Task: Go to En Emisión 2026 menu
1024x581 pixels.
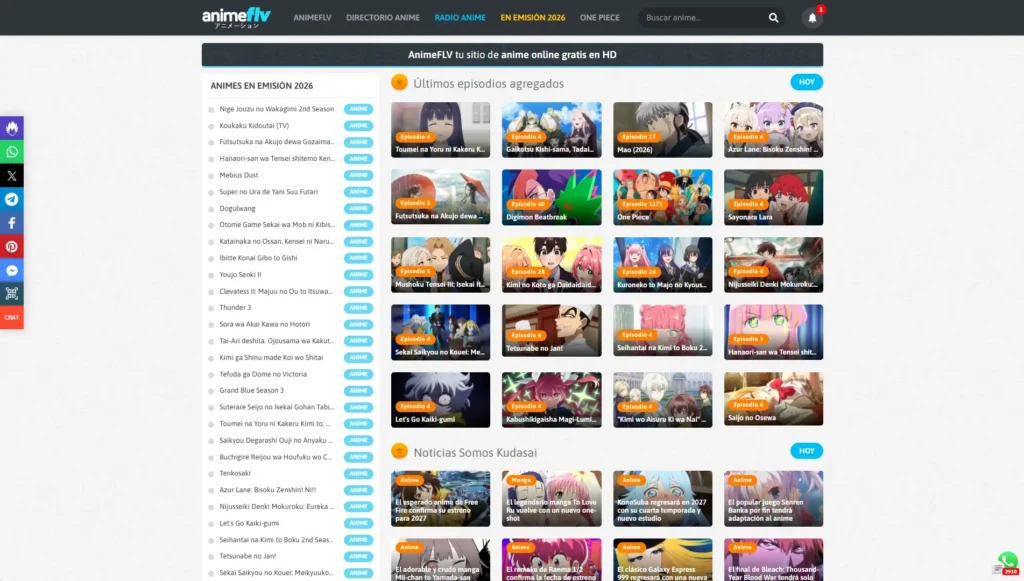Action: pos(533,18)
